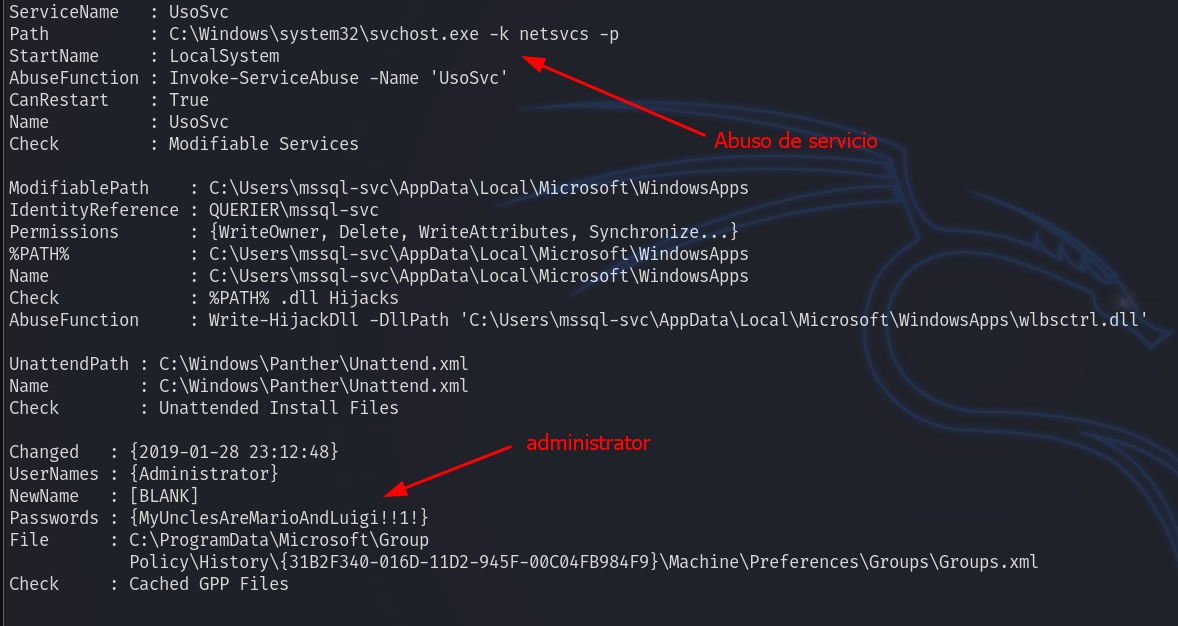The height and width of the screenshot is (626, 1178).
Task: Click the 'Modifiable Services' check value
Action: click(x=263, y=144)
